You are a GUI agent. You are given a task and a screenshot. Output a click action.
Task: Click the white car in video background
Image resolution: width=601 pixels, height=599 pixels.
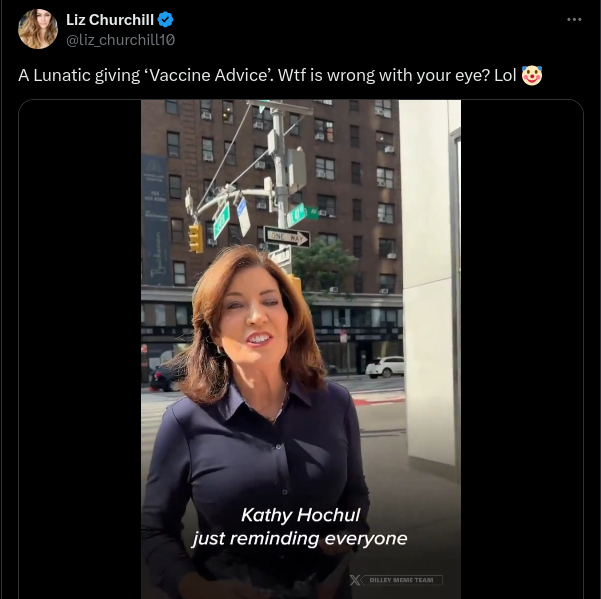pyautogui.click(x=385, y=367)
